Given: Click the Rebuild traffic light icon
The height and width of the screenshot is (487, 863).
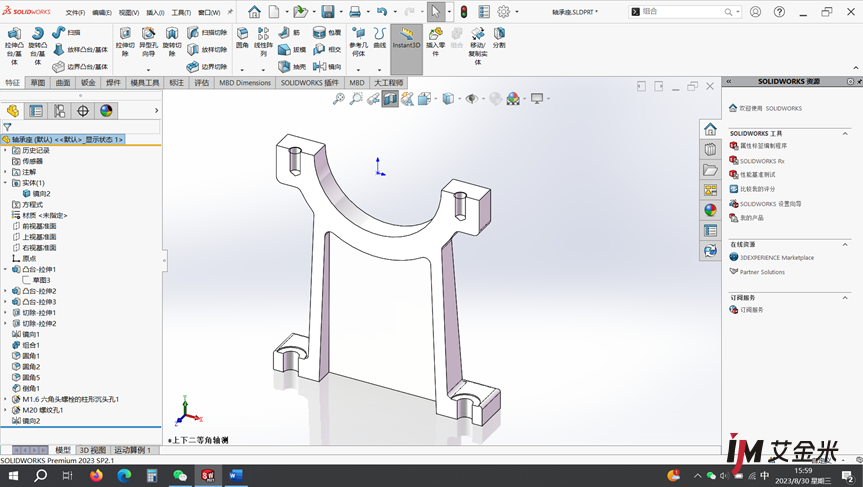Looking at the screenshot, I should 464,12.
